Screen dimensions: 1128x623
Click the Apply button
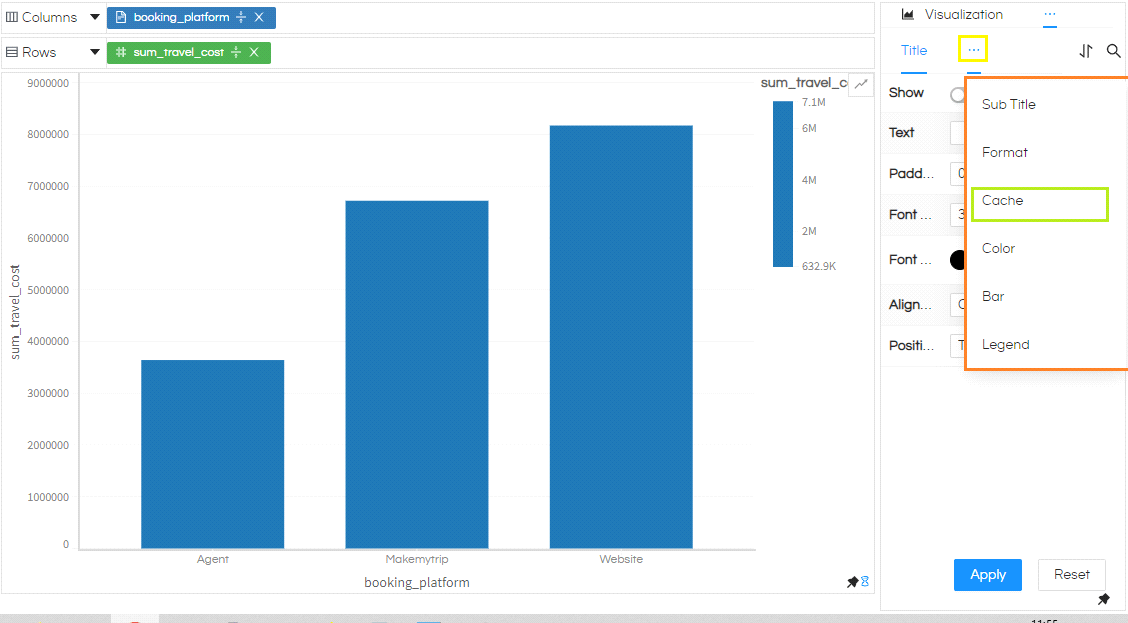point(988,575)
